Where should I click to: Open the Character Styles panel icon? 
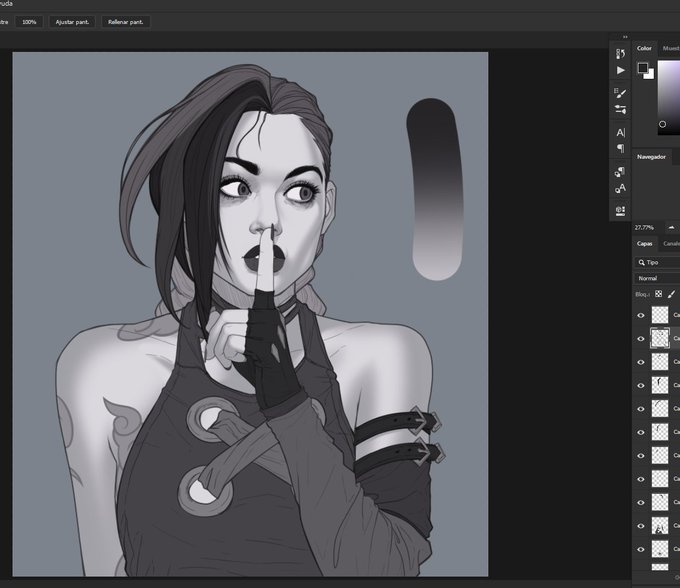point(620,188)
